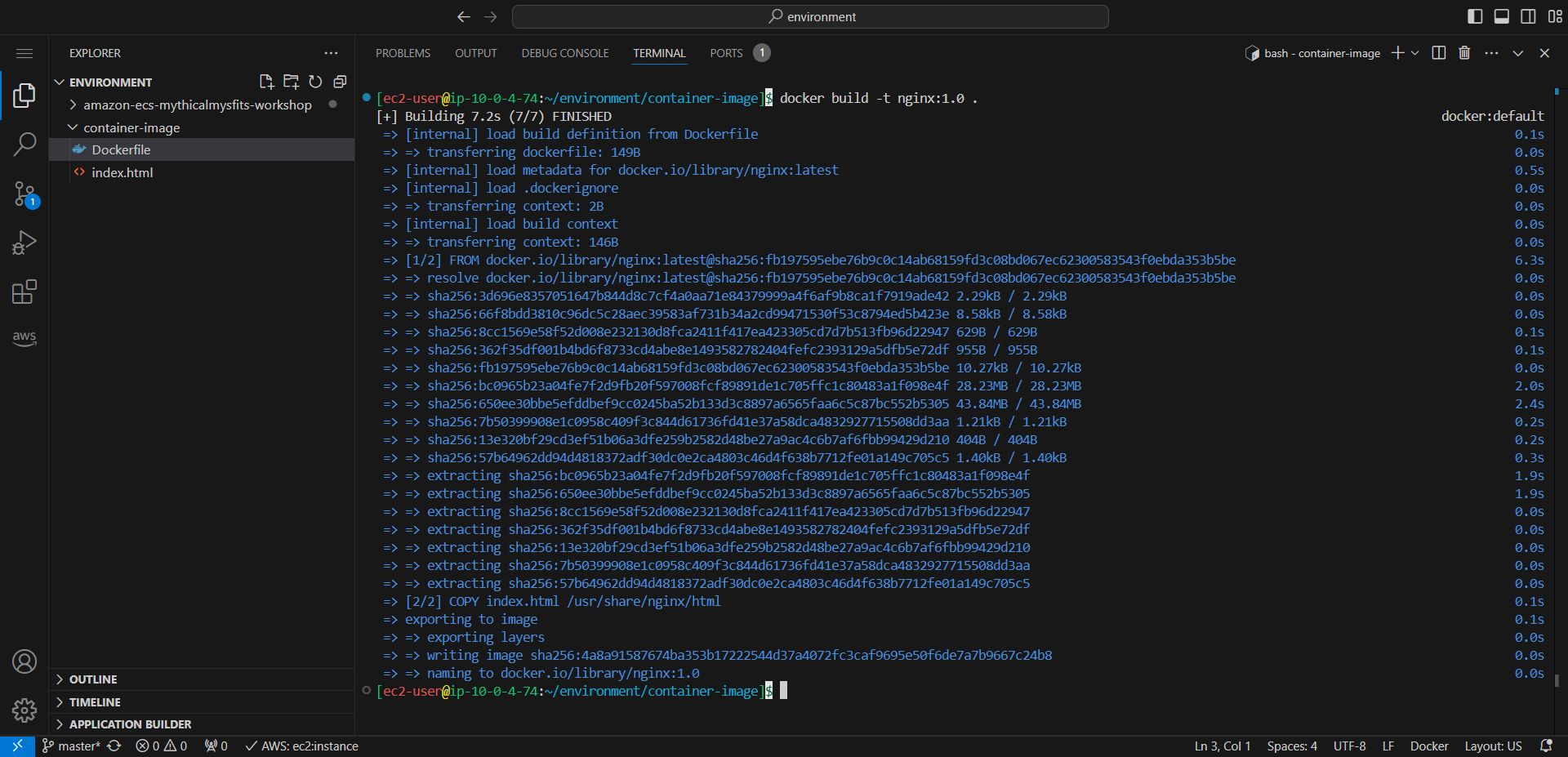This screenshot has width=1568, height=757.
Task: Open terminal panel more actions menu
Action: click(1491, 53)
